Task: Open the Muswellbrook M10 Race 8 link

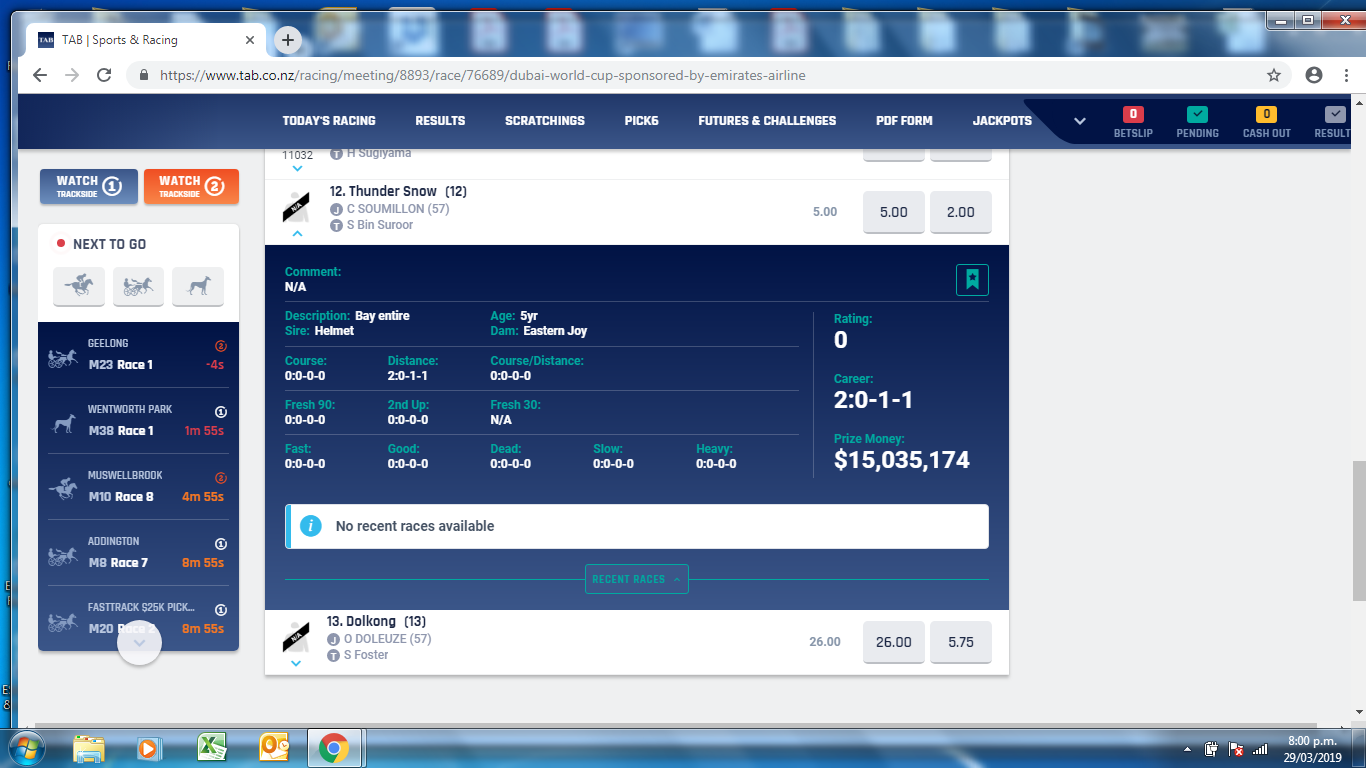Action: coord(138,487)
